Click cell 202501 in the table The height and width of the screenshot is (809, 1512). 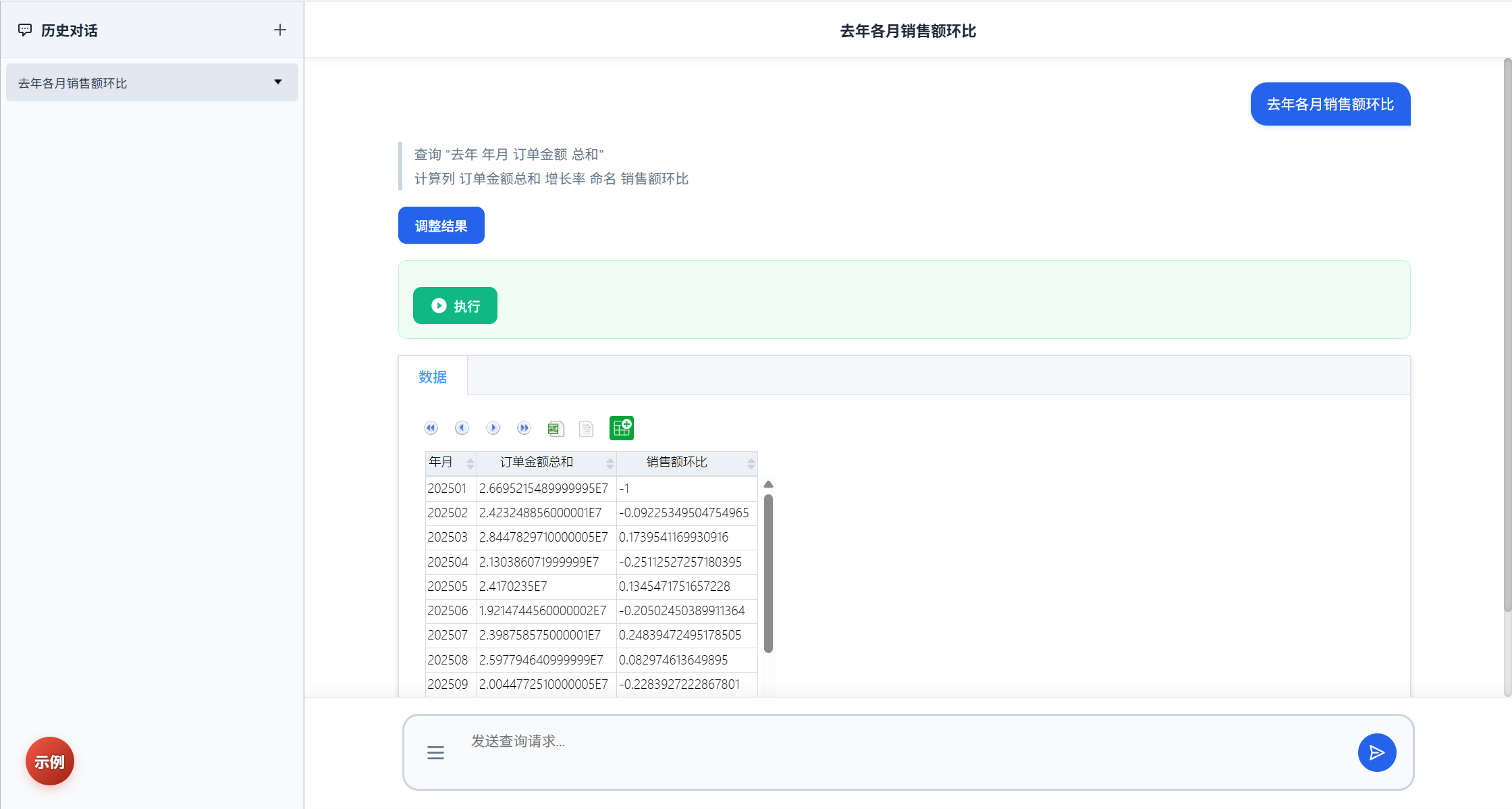451,488
